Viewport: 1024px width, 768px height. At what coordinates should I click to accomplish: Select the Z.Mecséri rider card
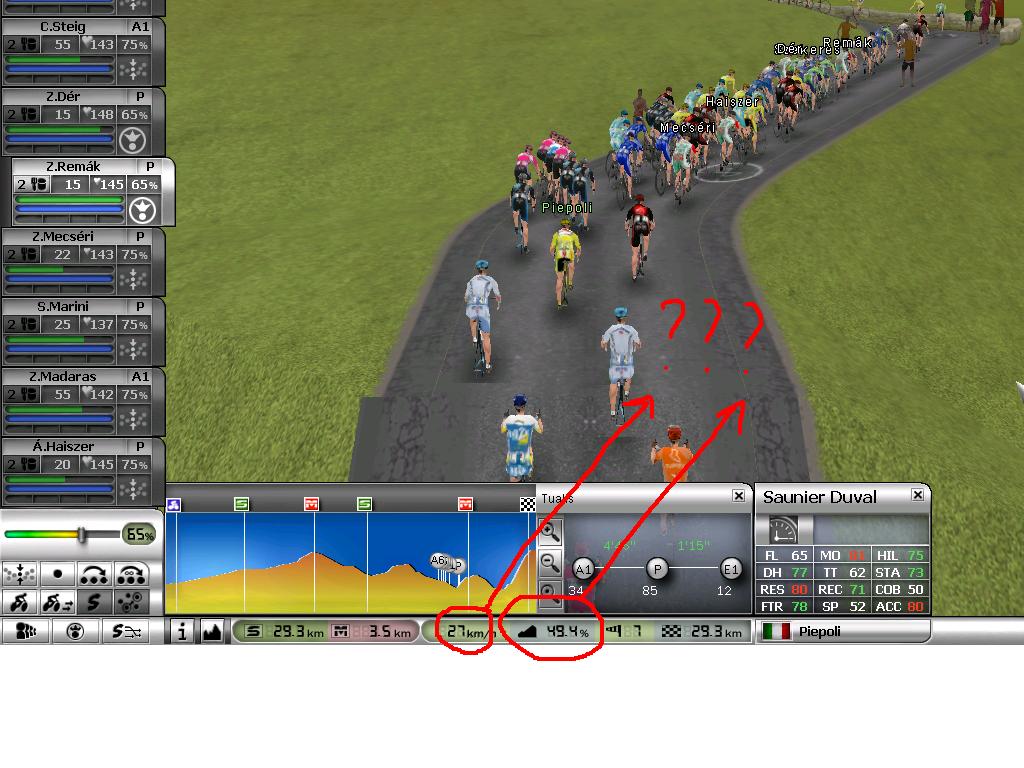(82, 262)
